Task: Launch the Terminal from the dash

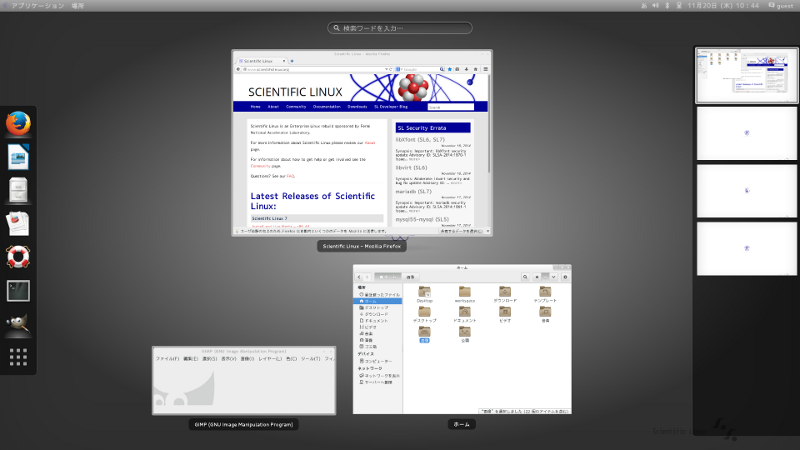Action: 18,291
